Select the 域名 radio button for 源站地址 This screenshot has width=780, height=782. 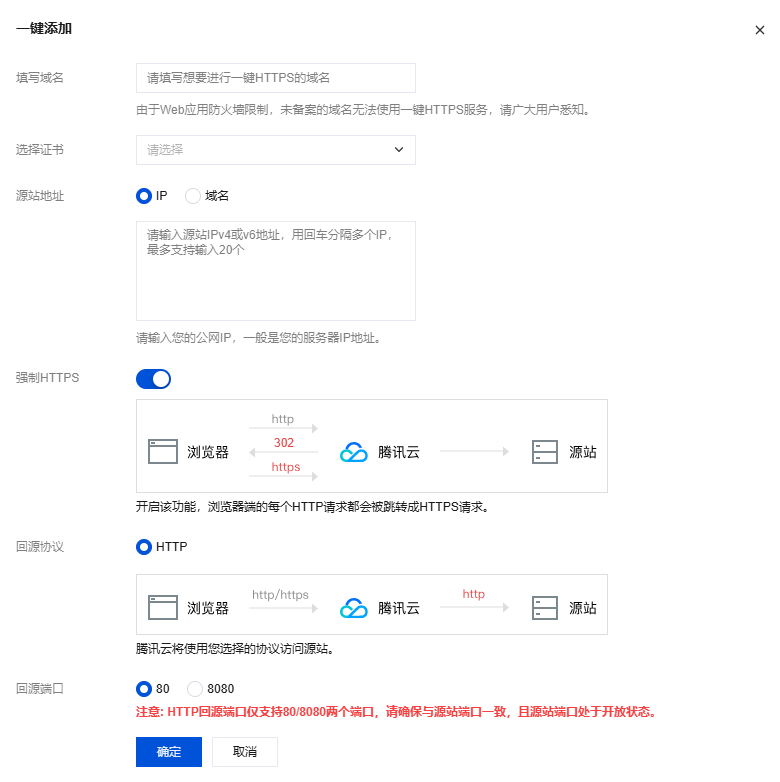tap(193, 196)
